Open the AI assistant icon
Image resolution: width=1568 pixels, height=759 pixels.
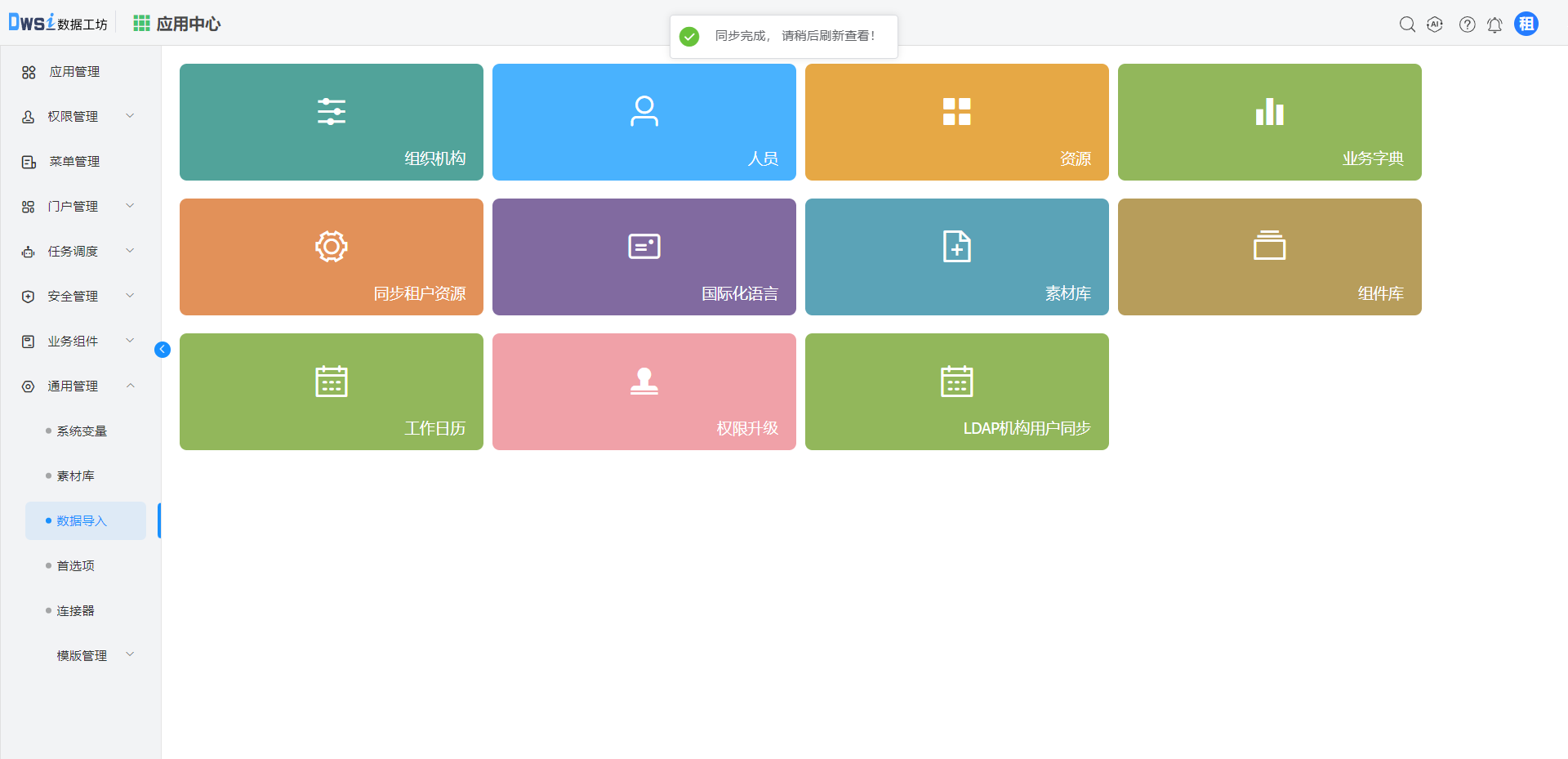coord(1435,25)
